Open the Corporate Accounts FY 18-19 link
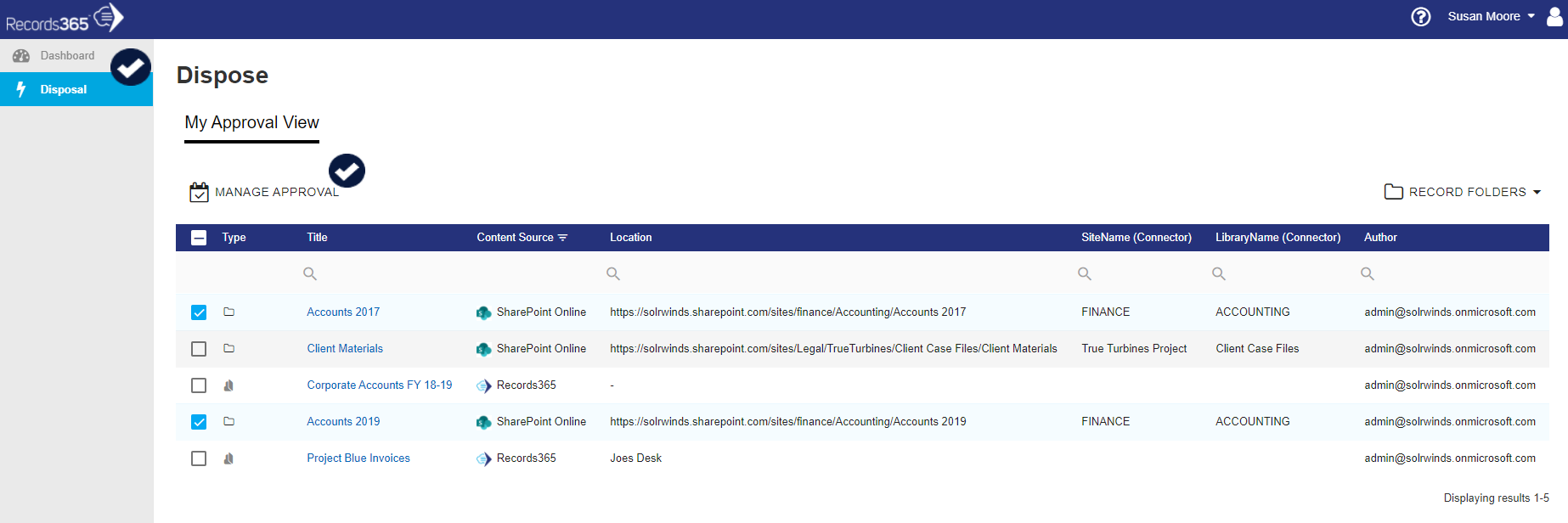 [x=380, y=385]
